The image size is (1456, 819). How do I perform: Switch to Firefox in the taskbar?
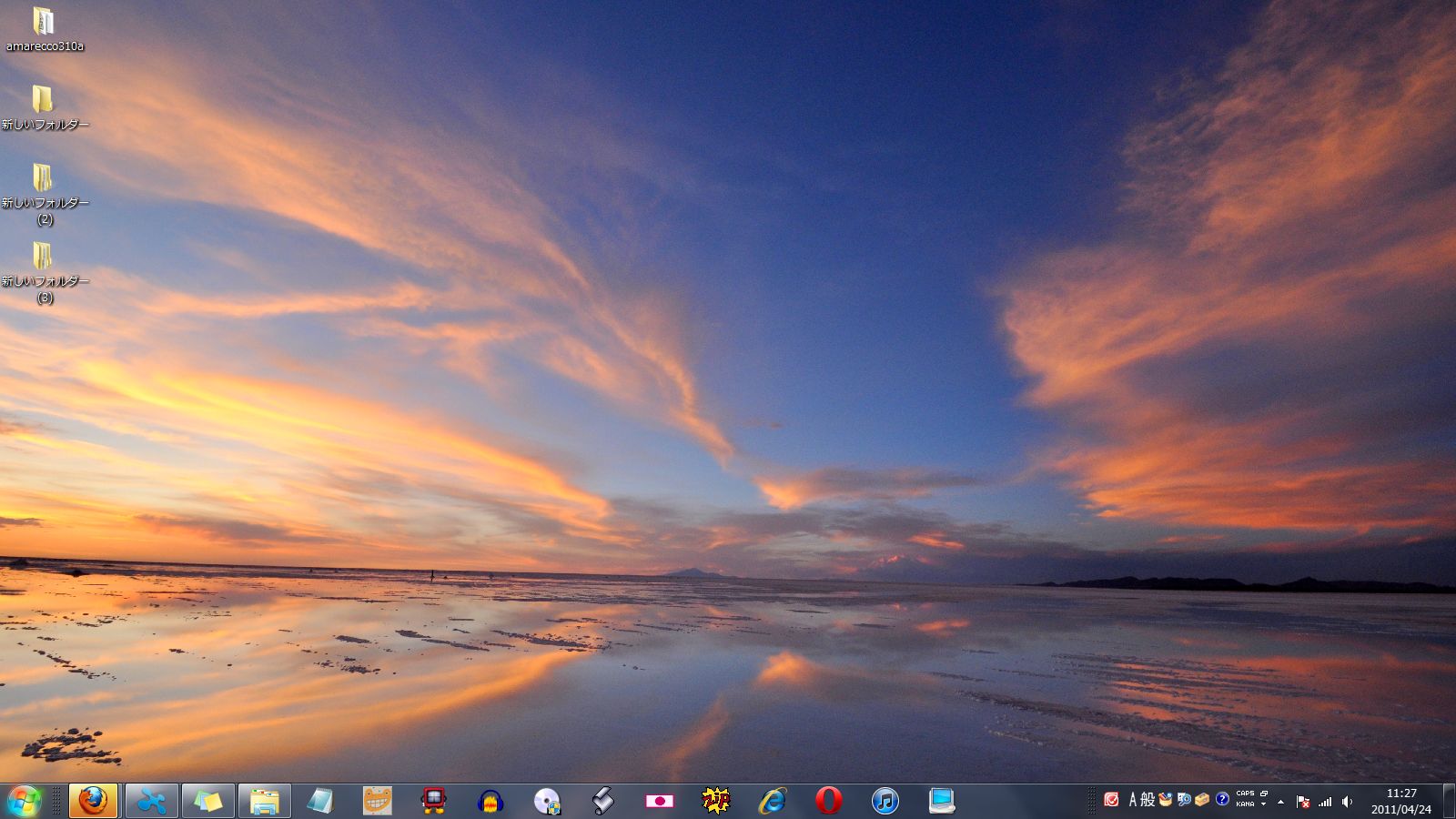pos(93,801)
